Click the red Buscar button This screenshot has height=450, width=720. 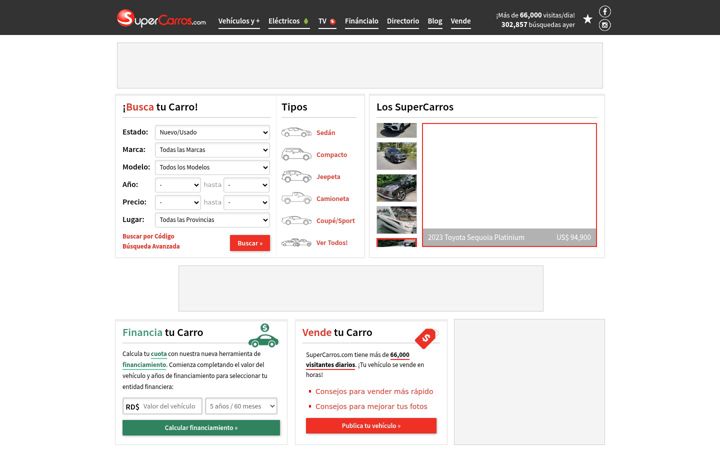pos(250,243)
